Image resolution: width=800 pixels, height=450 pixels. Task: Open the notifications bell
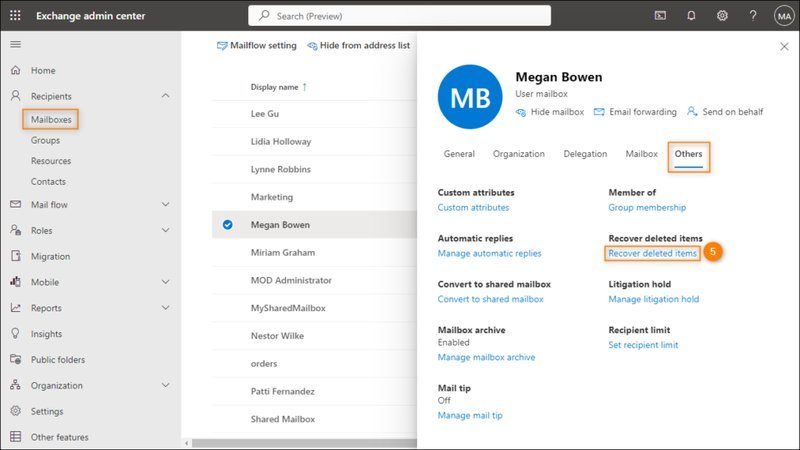pyautogui.click(x=691, y=15)
